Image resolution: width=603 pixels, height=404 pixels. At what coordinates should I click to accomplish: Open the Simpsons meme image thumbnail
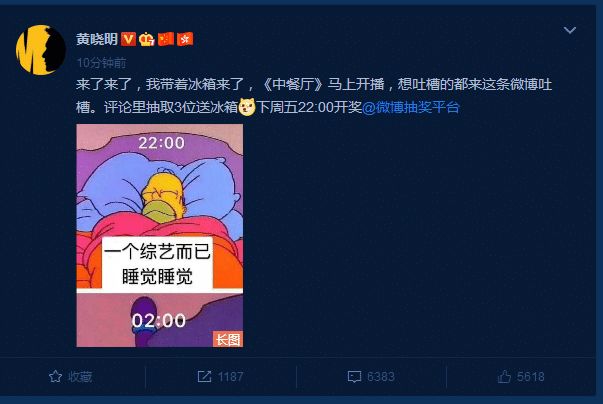click(160, 235)
